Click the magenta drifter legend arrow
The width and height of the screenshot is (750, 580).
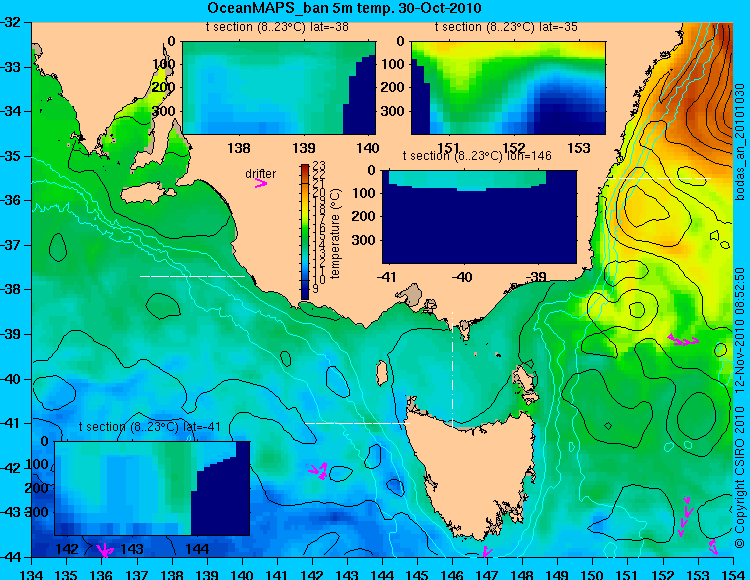point(261,184)
